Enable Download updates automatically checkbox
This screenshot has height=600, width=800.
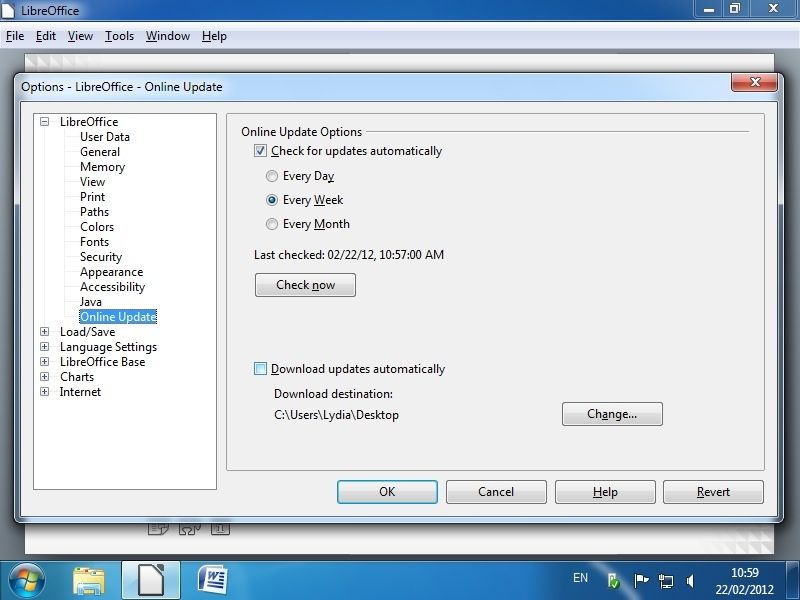[x=260, y=369]
